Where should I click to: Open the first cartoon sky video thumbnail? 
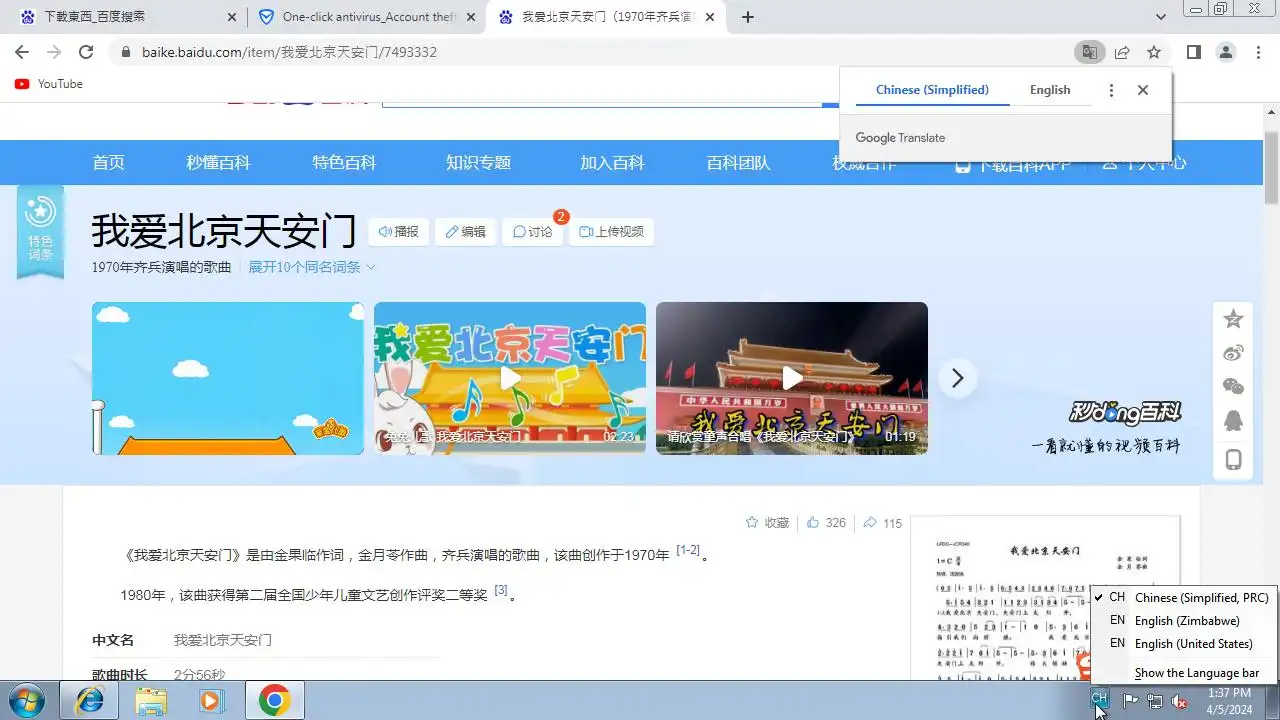click(228, 378)
